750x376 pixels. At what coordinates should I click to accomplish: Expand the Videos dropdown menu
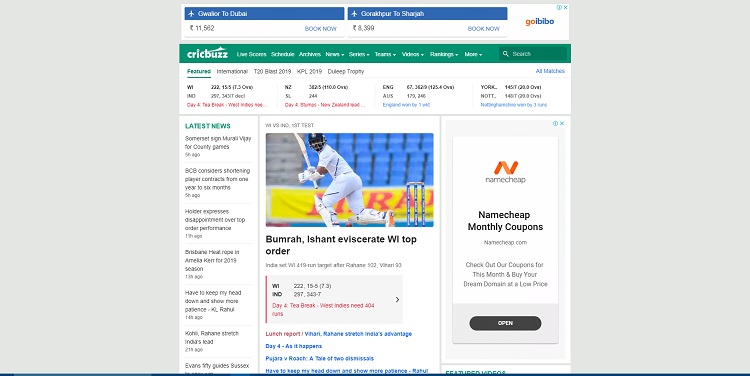coord(413,54)
